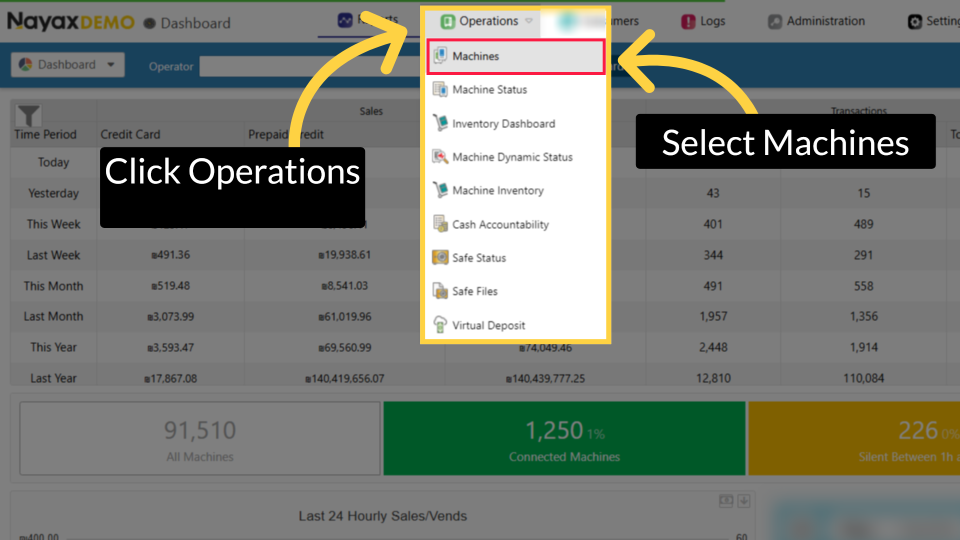Click the table filter funnel icon
960x540 pixels.
point(28,115)
